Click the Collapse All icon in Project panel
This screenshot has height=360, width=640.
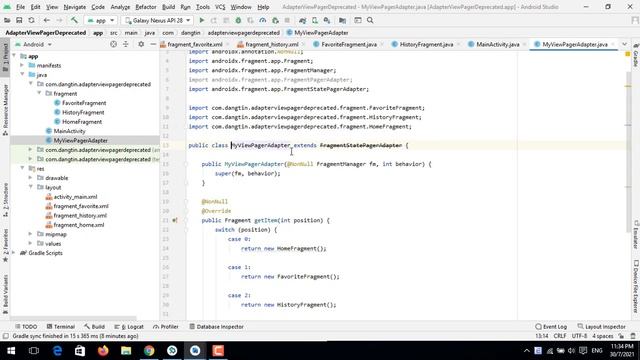[126, 44]
